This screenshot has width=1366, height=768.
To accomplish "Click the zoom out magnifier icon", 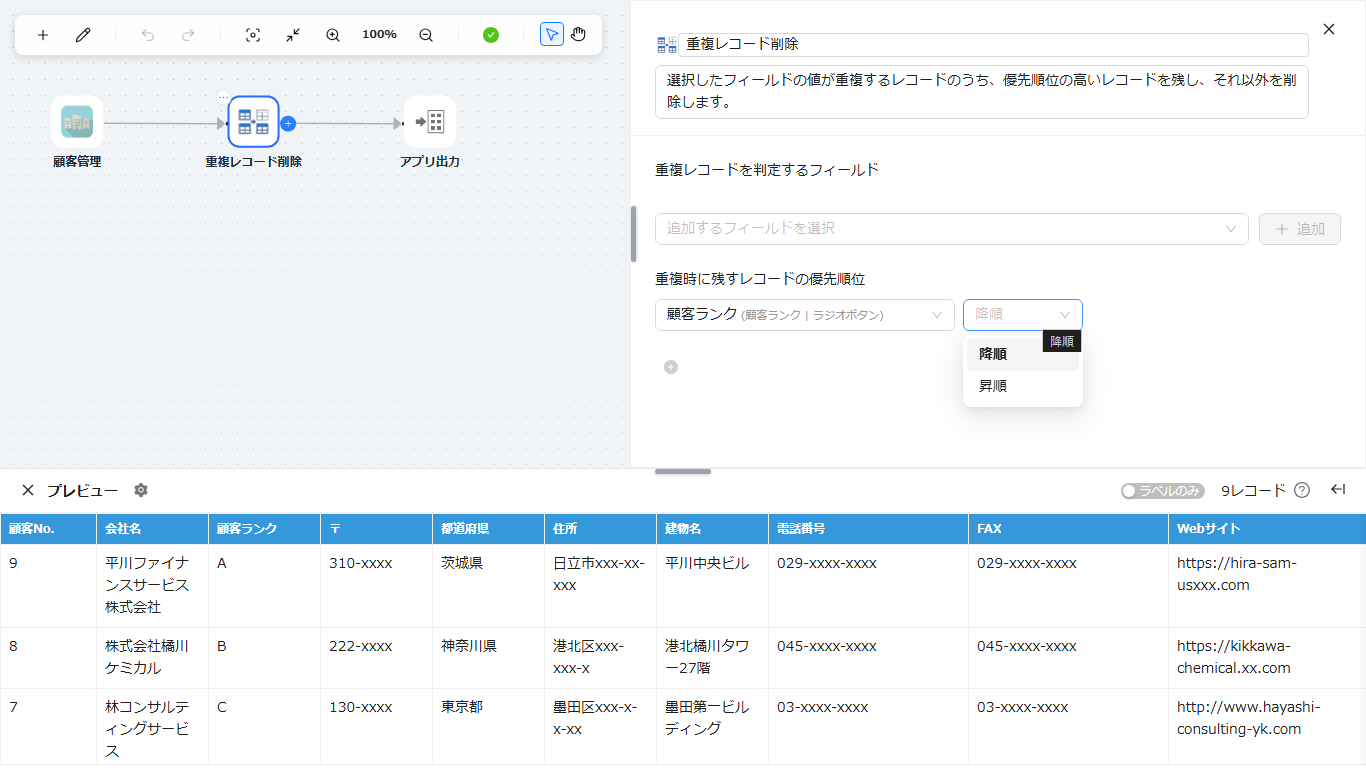I will point(426,35).
